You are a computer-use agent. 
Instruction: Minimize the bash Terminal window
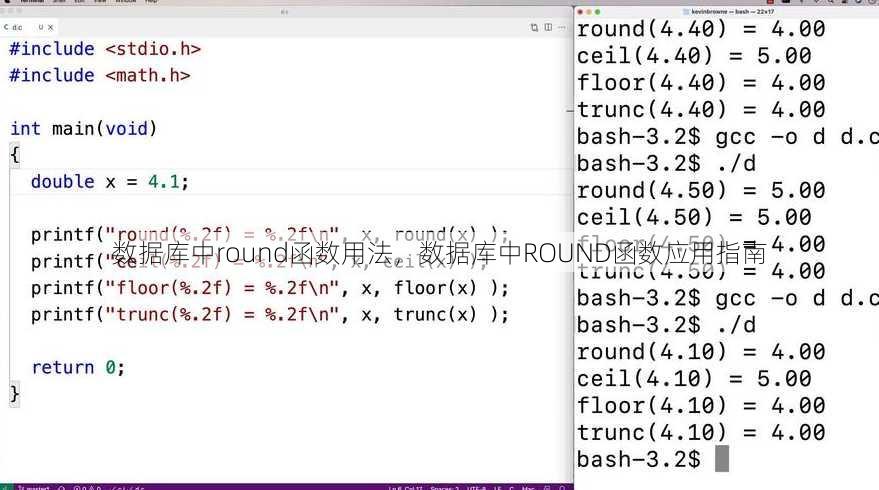[x=589, y=12]
